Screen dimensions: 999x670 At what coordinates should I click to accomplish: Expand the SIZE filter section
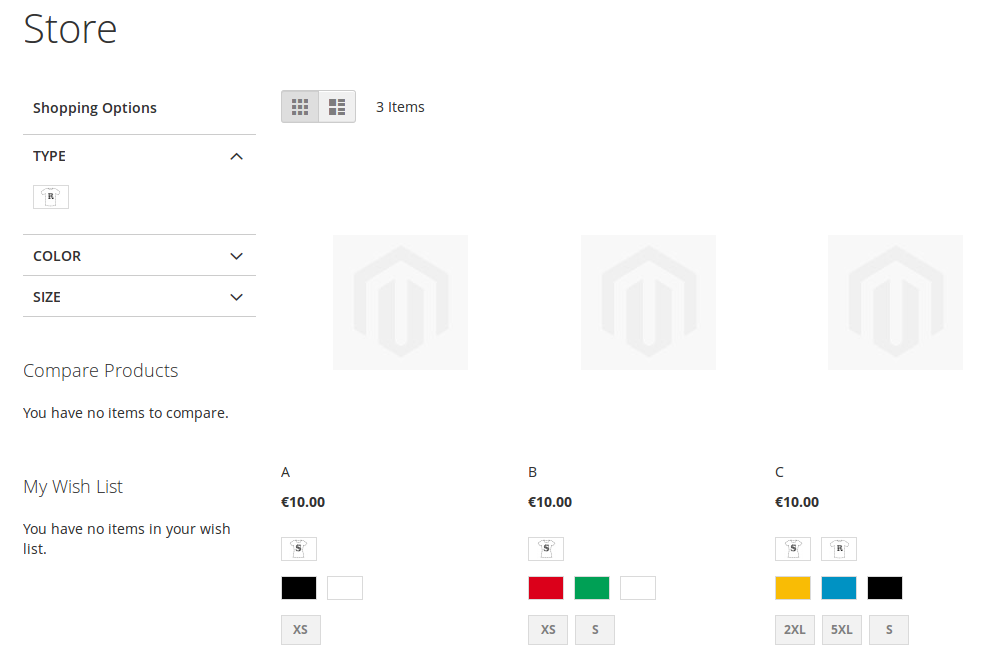click(x=236, y=297)
